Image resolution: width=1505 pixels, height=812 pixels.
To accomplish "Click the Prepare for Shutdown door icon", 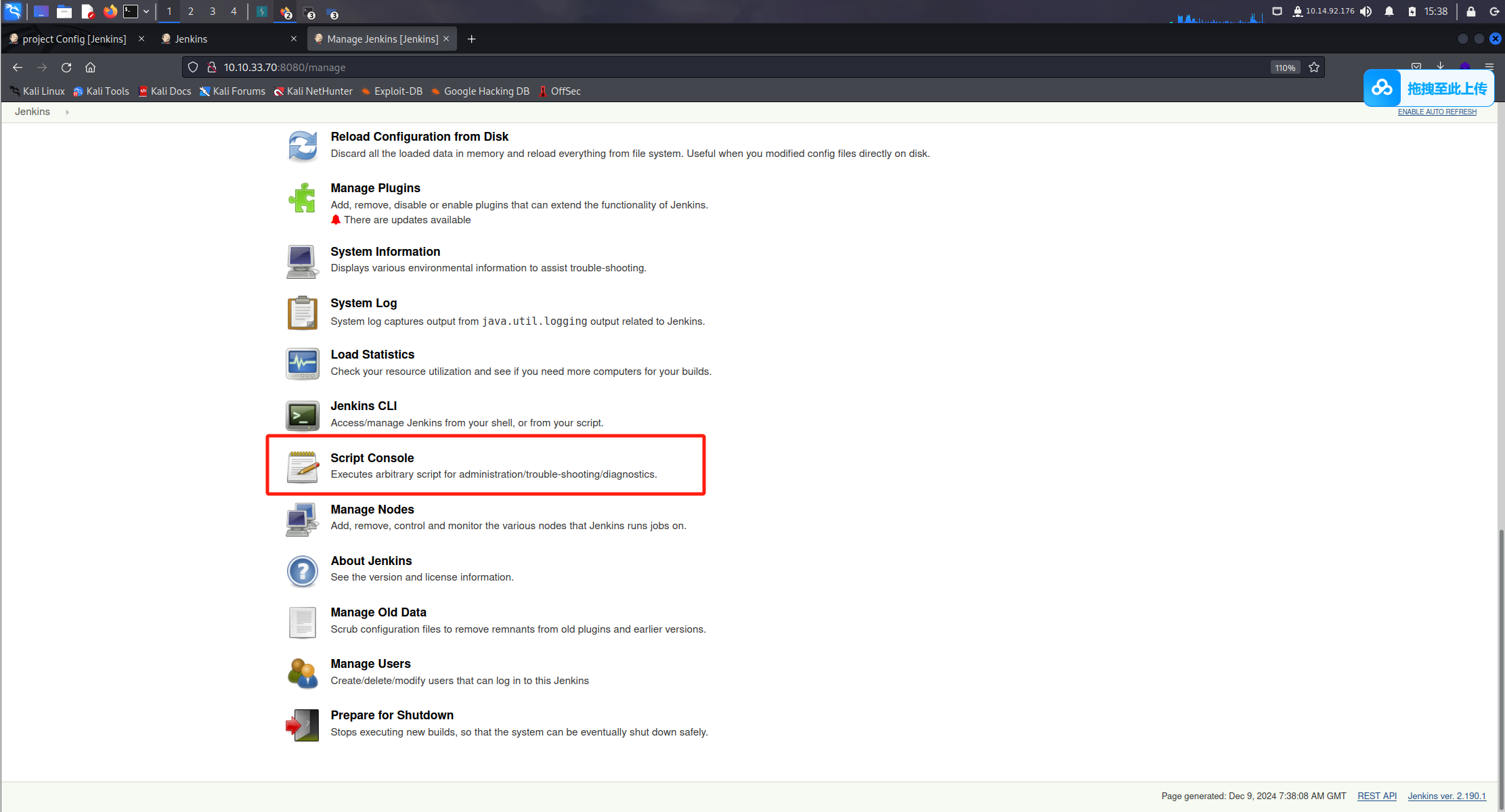I will (302, 725).
